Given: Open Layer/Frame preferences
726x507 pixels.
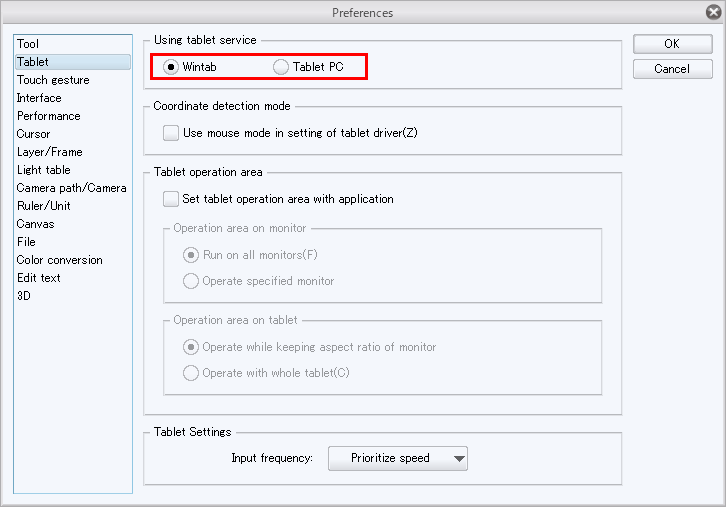Looking at the screenshot, I should pyautogui.click(x=73, y=152).
